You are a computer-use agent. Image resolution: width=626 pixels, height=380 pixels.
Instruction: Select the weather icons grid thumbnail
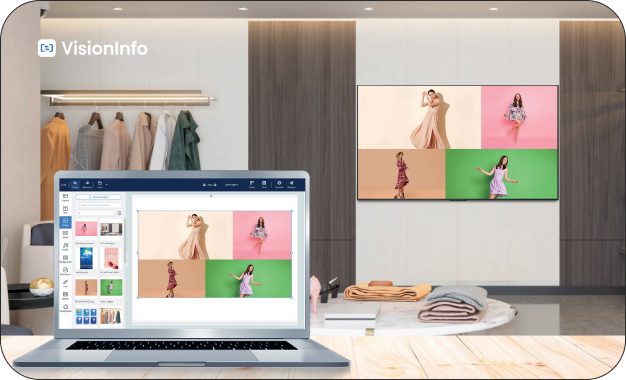(x=86, y=317)
